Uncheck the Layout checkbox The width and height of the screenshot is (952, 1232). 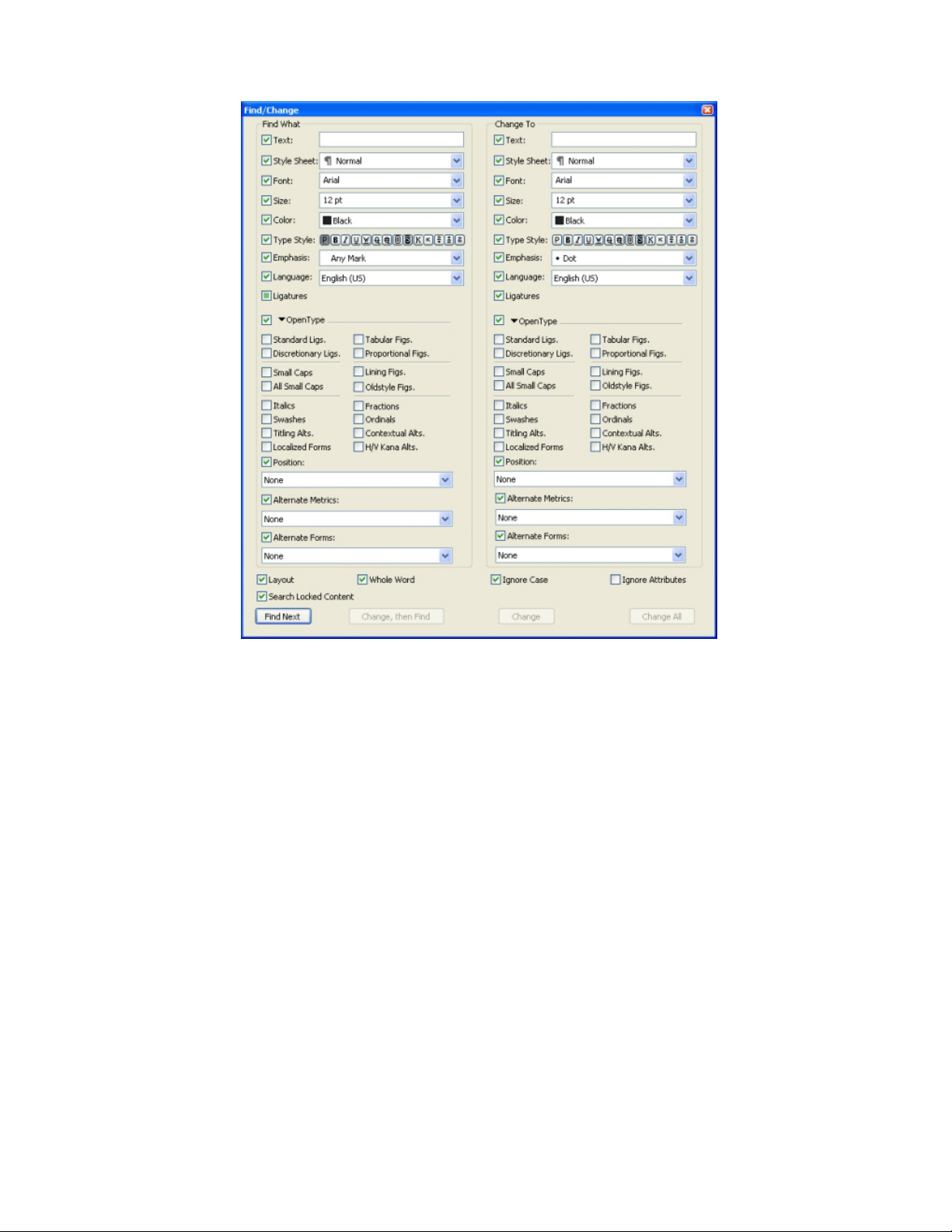coord(262,580)
